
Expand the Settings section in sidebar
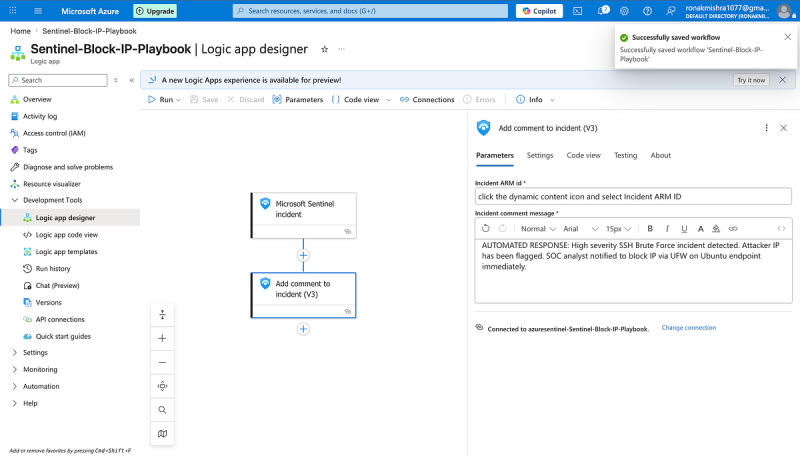(x=14, y=352)
